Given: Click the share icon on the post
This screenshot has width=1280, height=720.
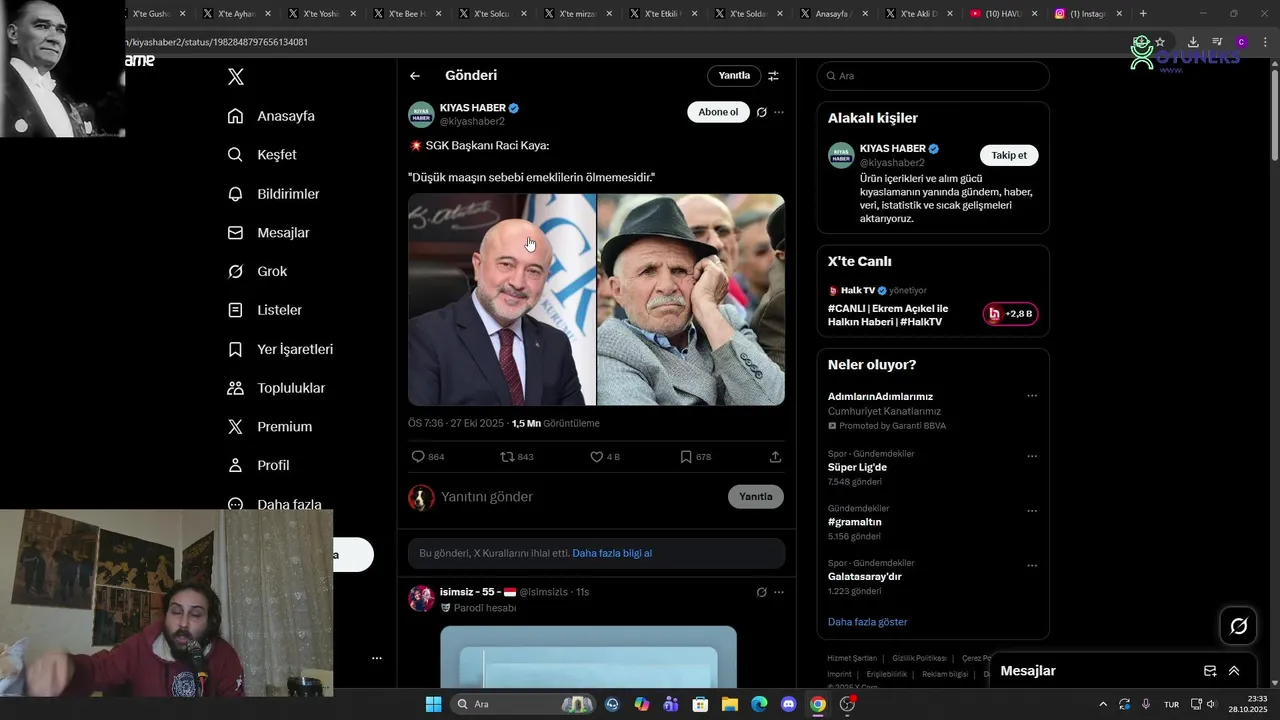Looking at the screenshot, I should click(775, 457).
